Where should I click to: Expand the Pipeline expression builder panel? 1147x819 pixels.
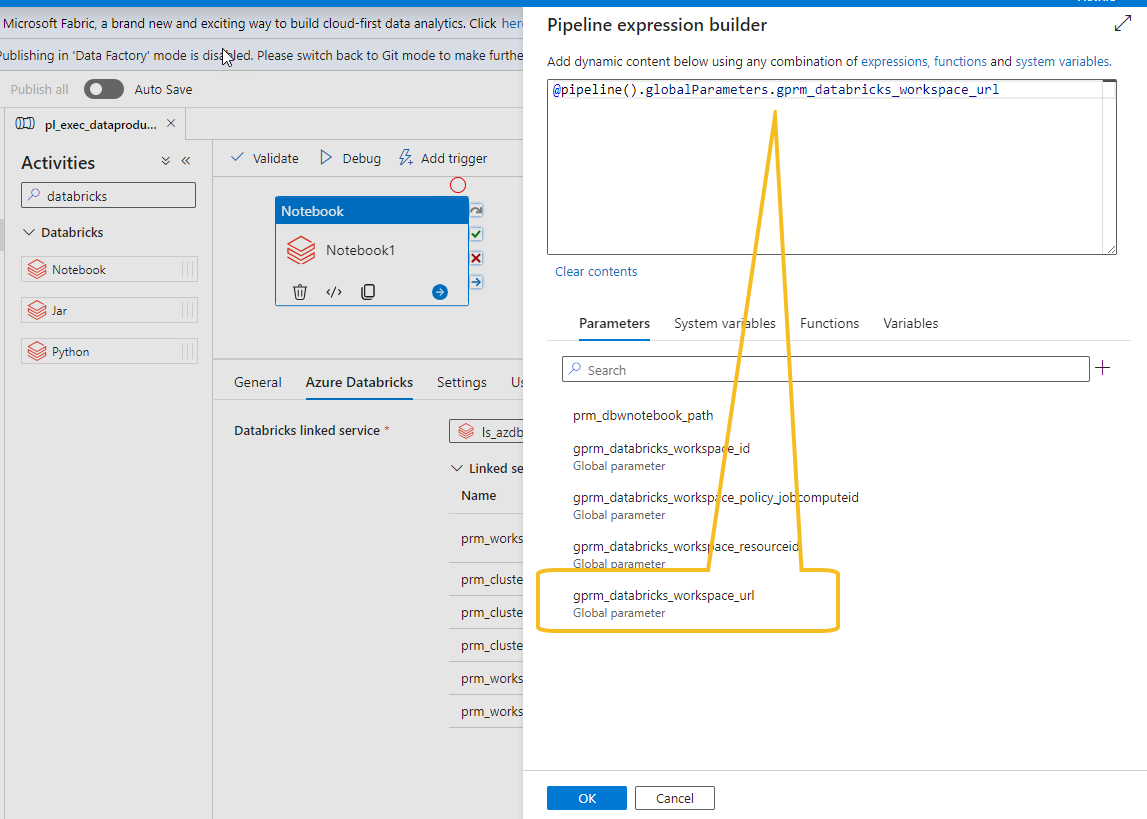point(1123,24)
